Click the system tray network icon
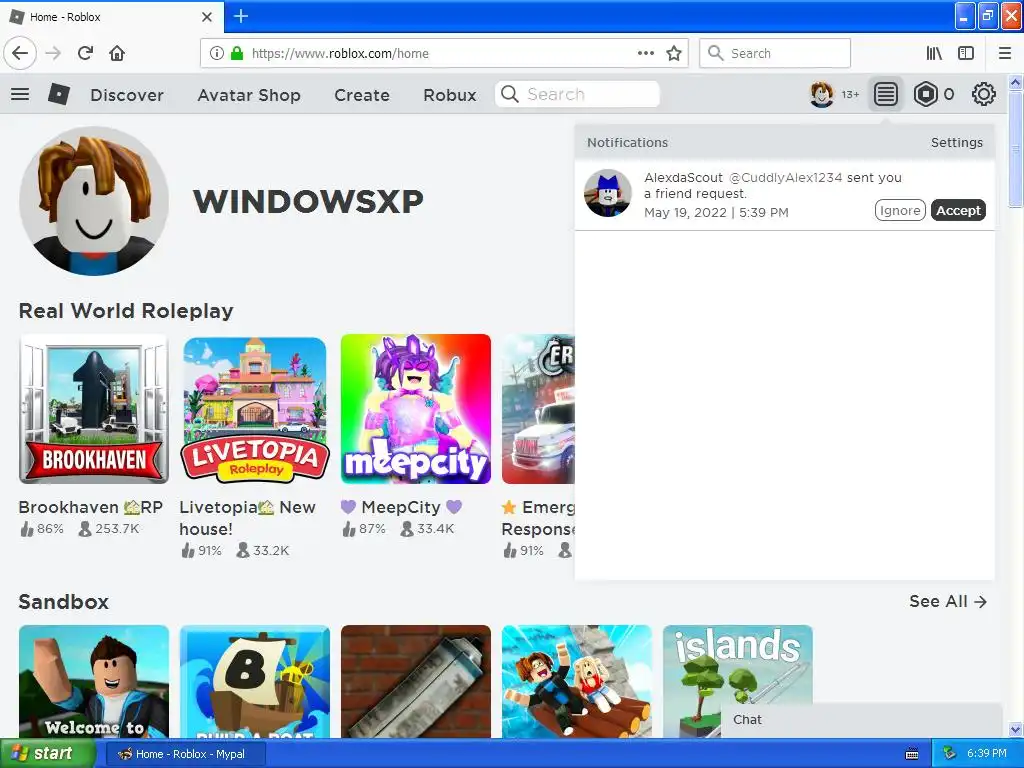 [950, 754]
